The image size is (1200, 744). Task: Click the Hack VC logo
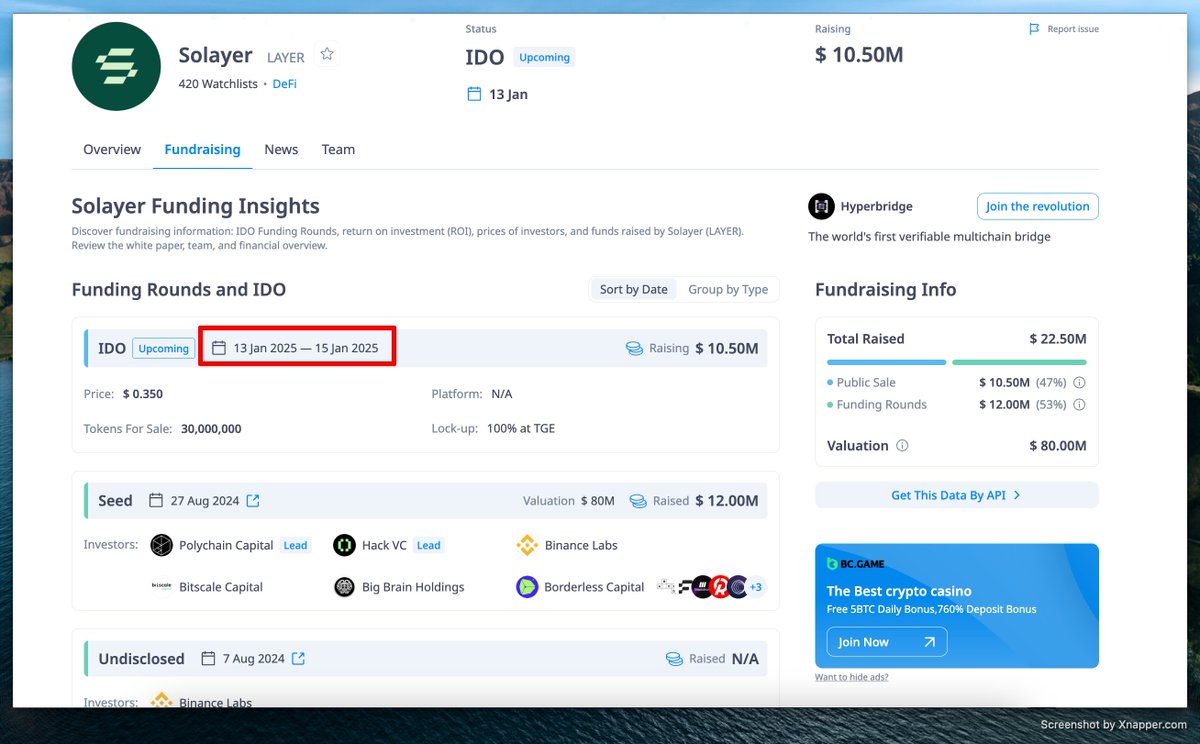(344, 545)
